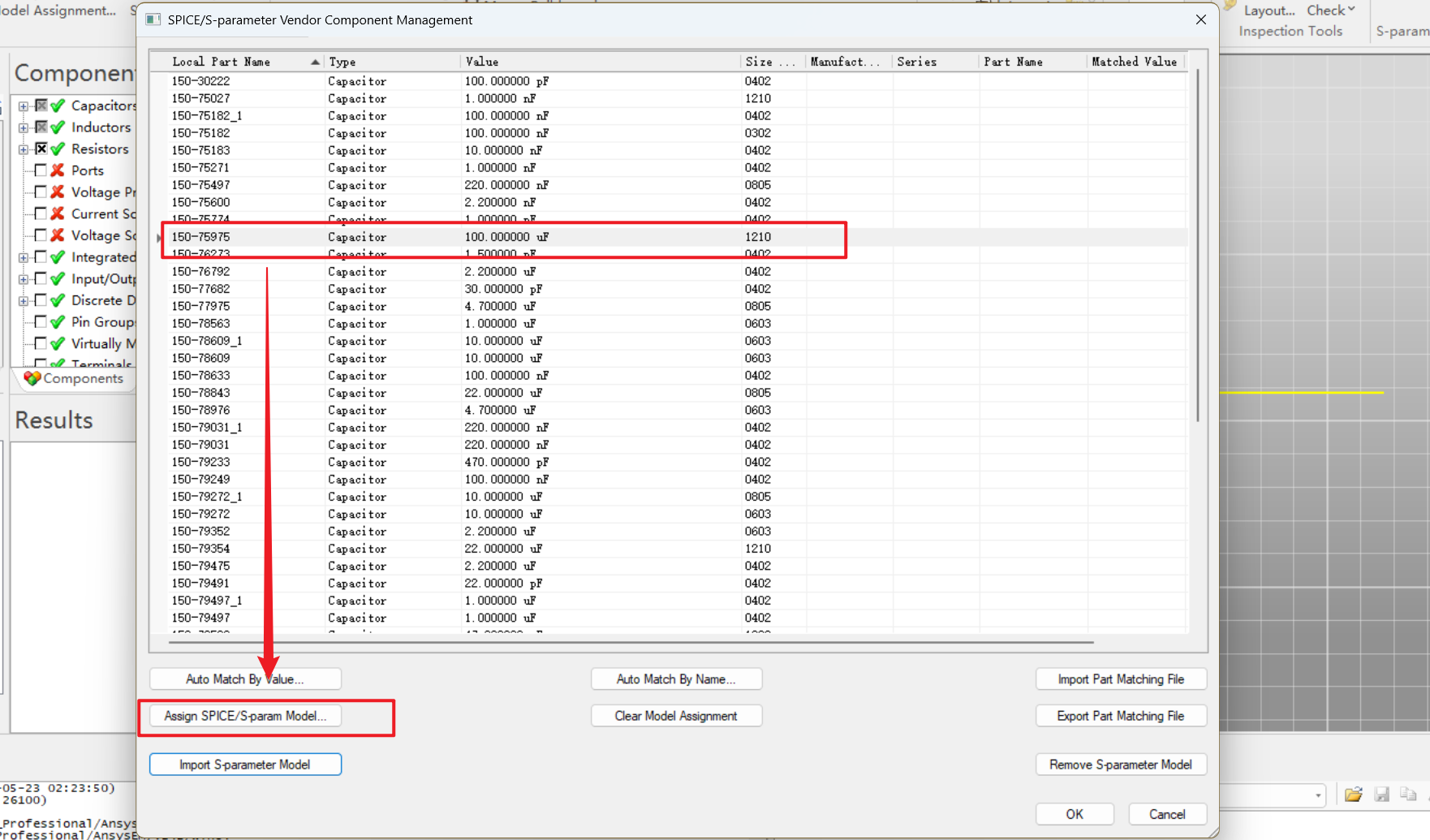Enable the Ports checkbox
Screen dimensions: 1430x840
point(41,170)
